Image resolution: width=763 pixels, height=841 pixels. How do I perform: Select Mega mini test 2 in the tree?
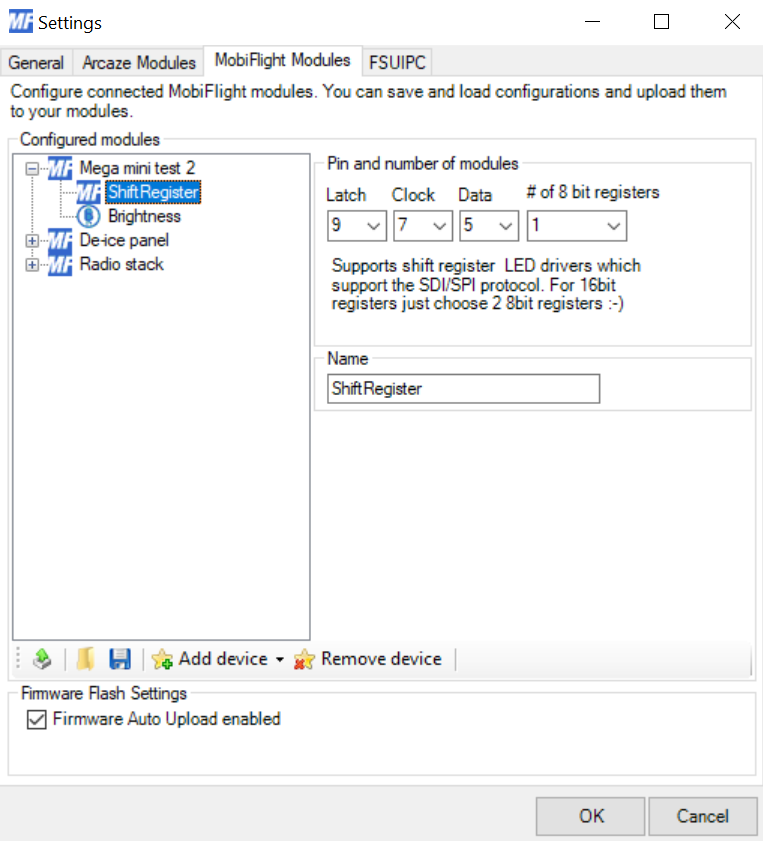pyautogui.click(x=137, y=168)
